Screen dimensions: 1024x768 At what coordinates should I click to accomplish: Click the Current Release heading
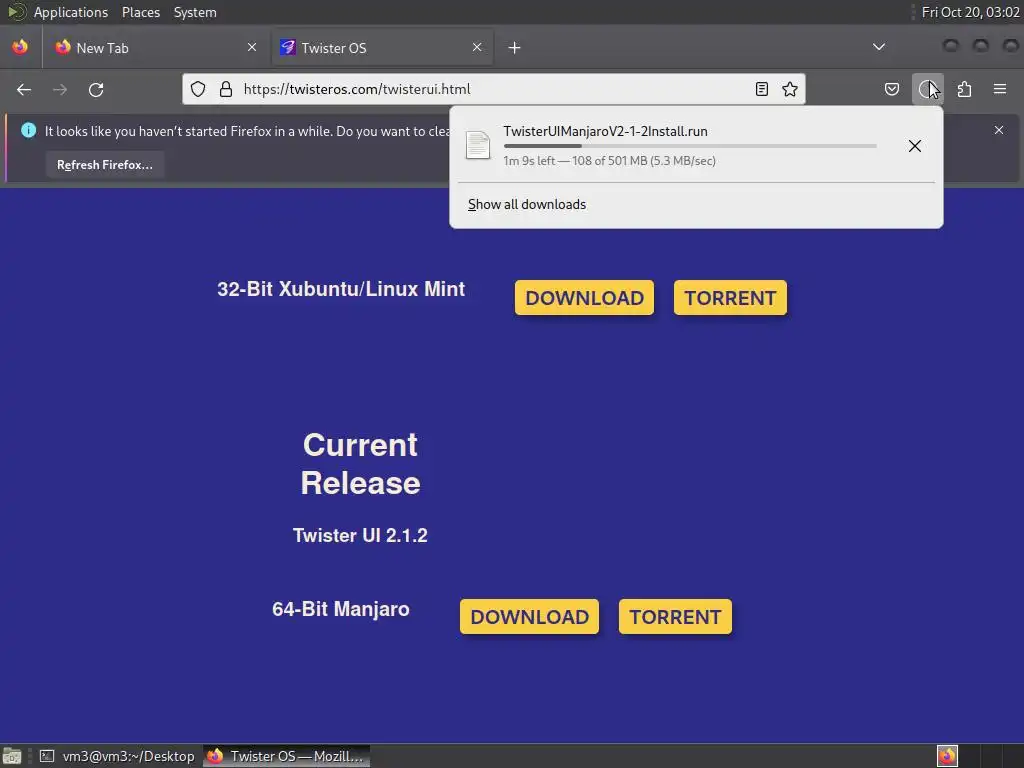click(360, 464)
